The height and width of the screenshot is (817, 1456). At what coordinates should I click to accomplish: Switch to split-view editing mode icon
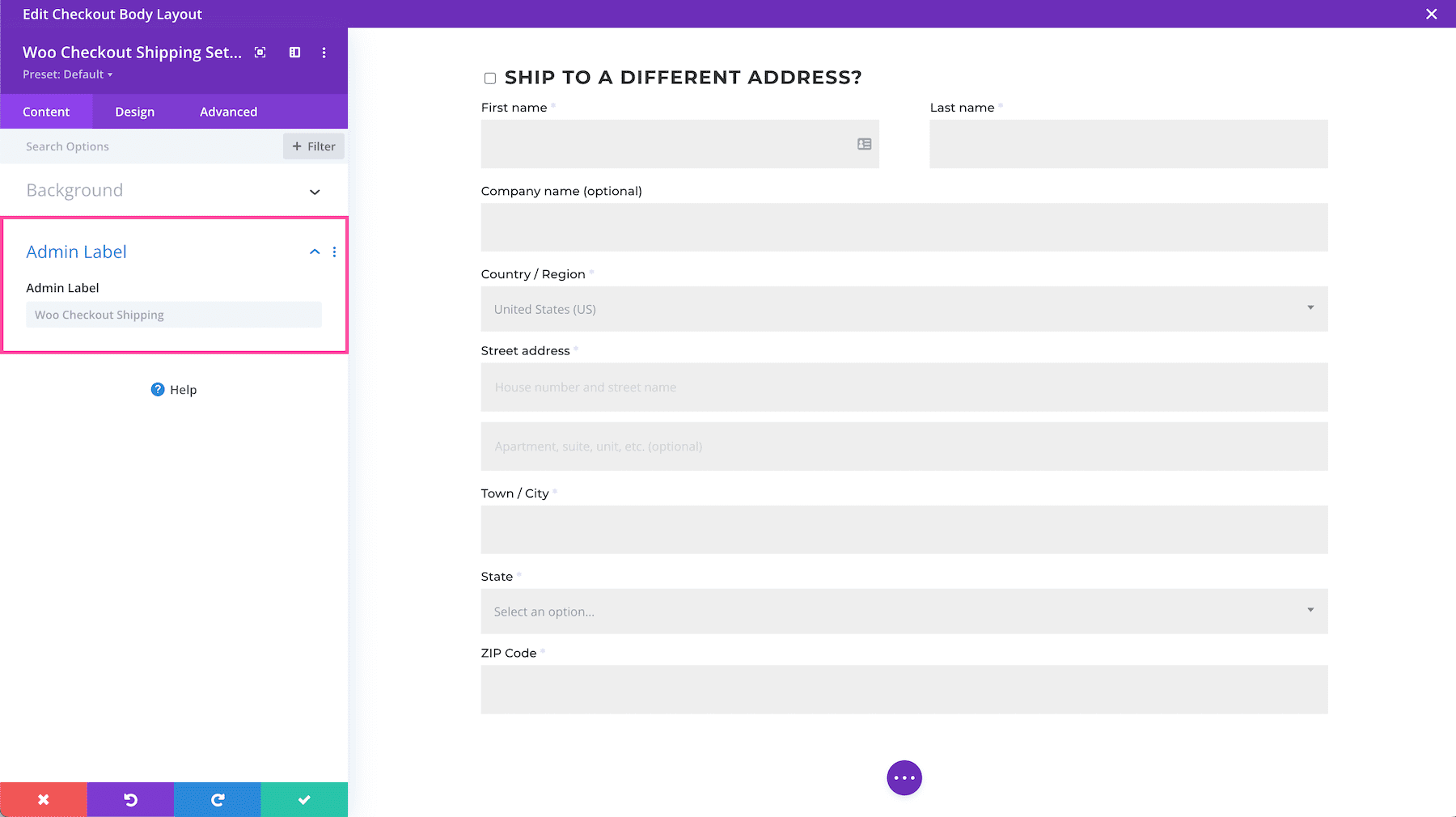point(294,52)
